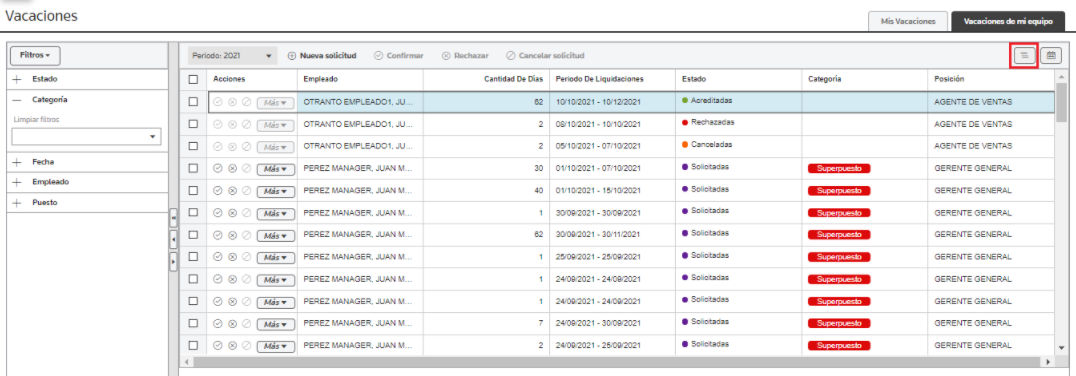Cancel icon in the 30-day PEREZ MANAGER row

(x=246, y=169)
